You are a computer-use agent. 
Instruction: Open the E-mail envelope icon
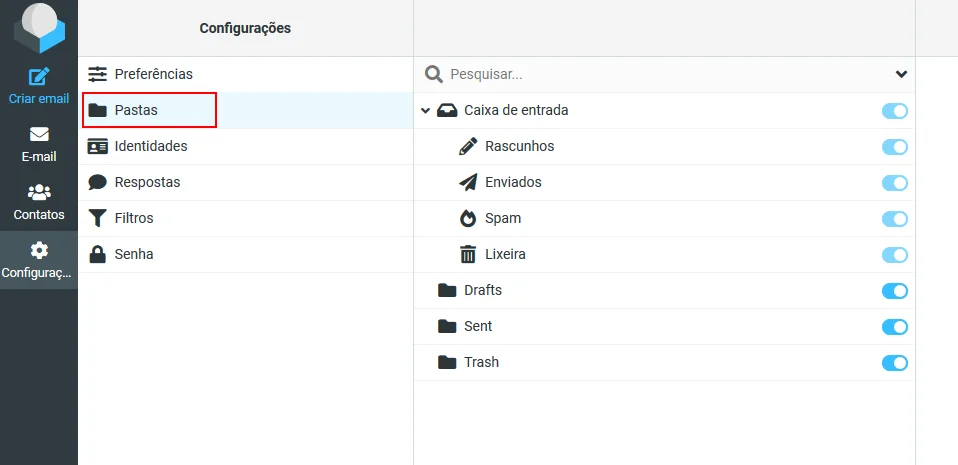pyautogui.click(x=39, y=134)
